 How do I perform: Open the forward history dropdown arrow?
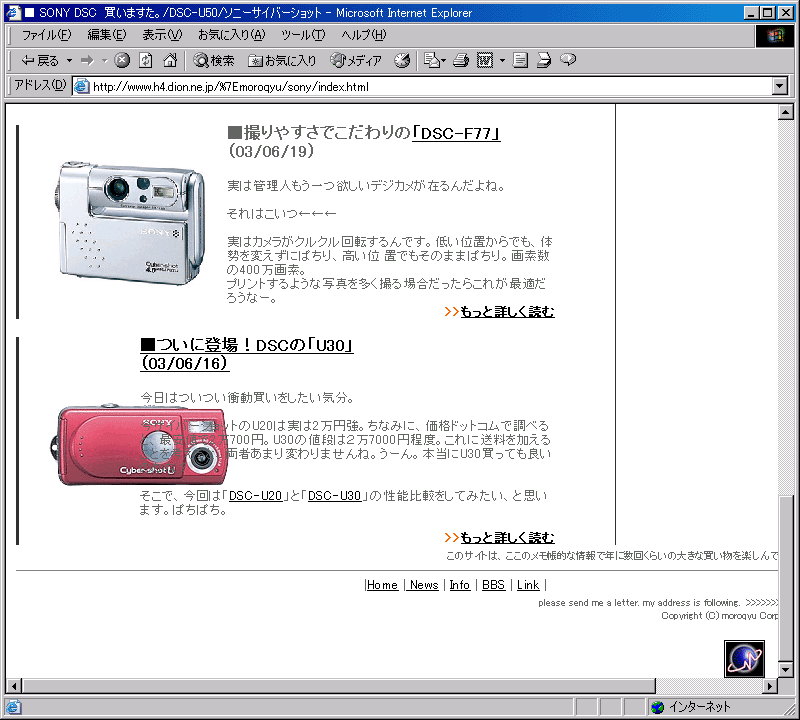[105, 61]
